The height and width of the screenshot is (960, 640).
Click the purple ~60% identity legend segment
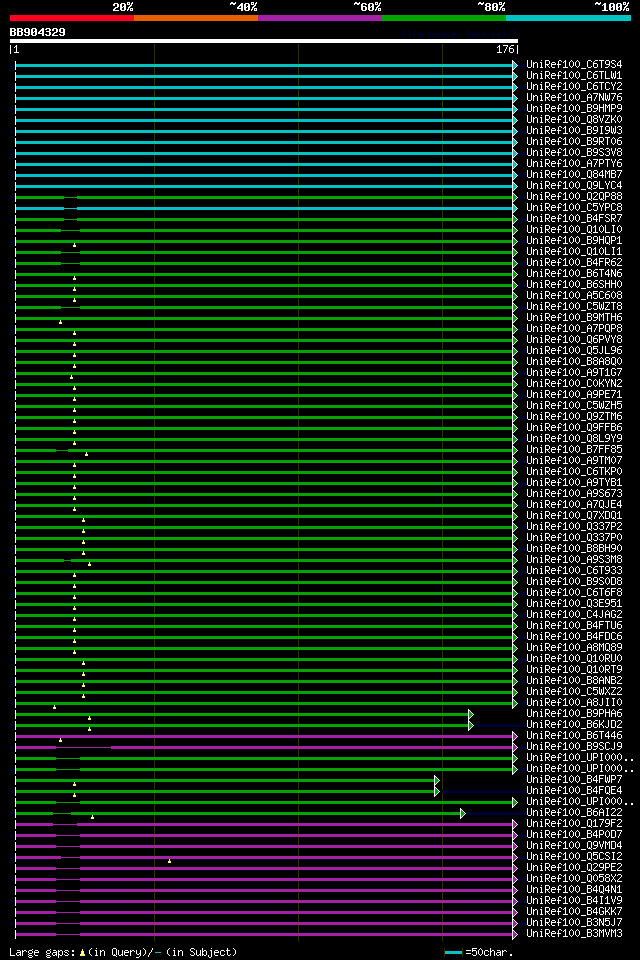[x=320, y=18]
